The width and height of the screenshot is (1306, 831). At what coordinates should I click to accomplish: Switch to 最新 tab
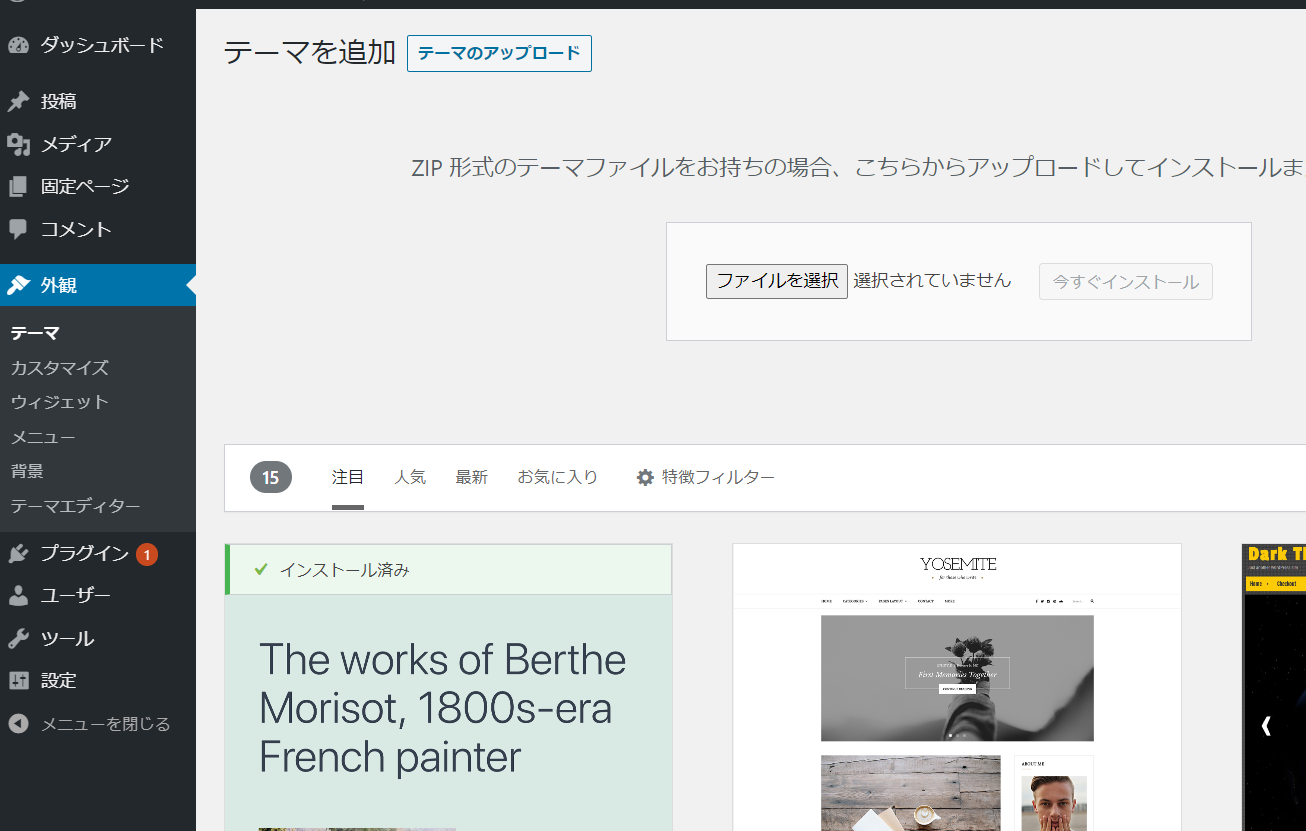(x=472, y=478)
